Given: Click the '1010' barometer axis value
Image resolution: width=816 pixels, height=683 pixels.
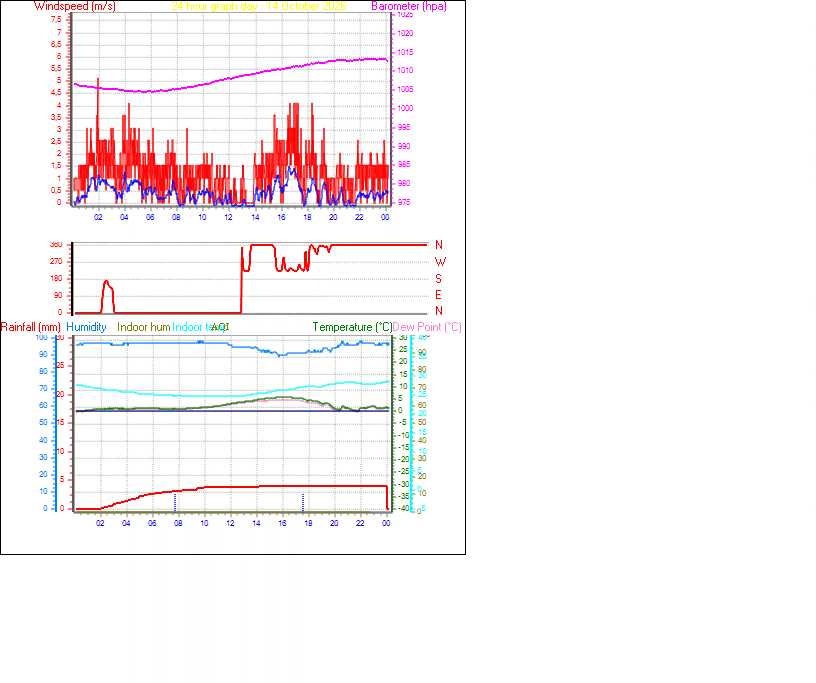Looking at the screenshot, I should pos(405,70).
